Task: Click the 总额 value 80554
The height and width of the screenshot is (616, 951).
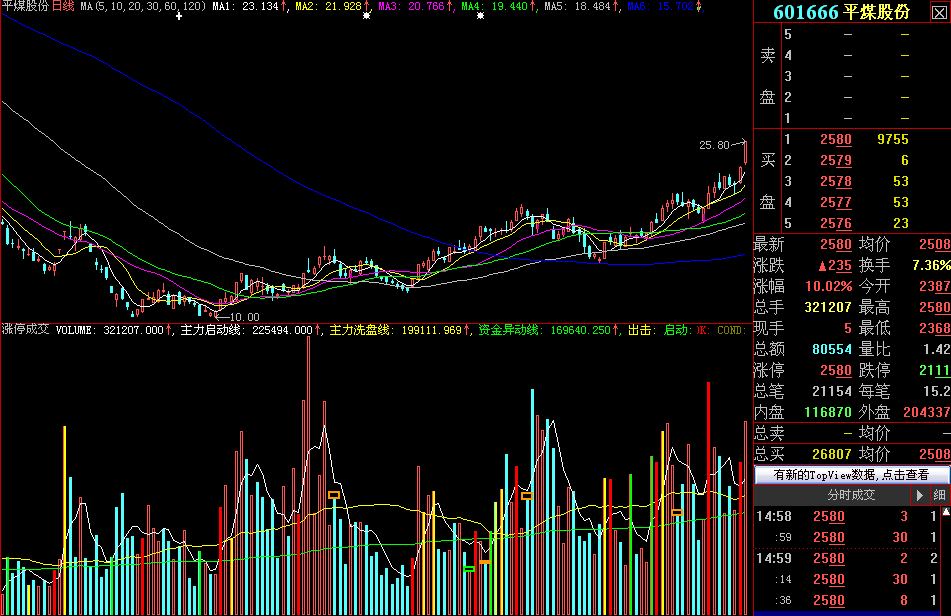Action: [832, 349]
